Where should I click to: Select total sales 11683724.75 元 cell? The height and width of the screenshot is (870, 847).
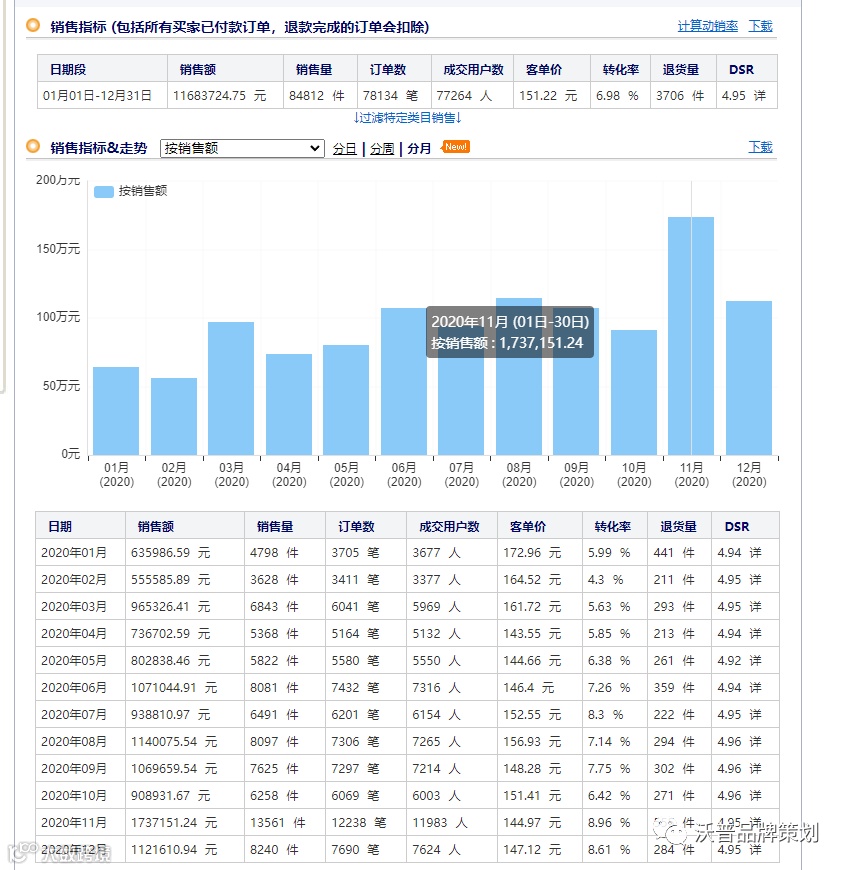(x=225, y=96)
